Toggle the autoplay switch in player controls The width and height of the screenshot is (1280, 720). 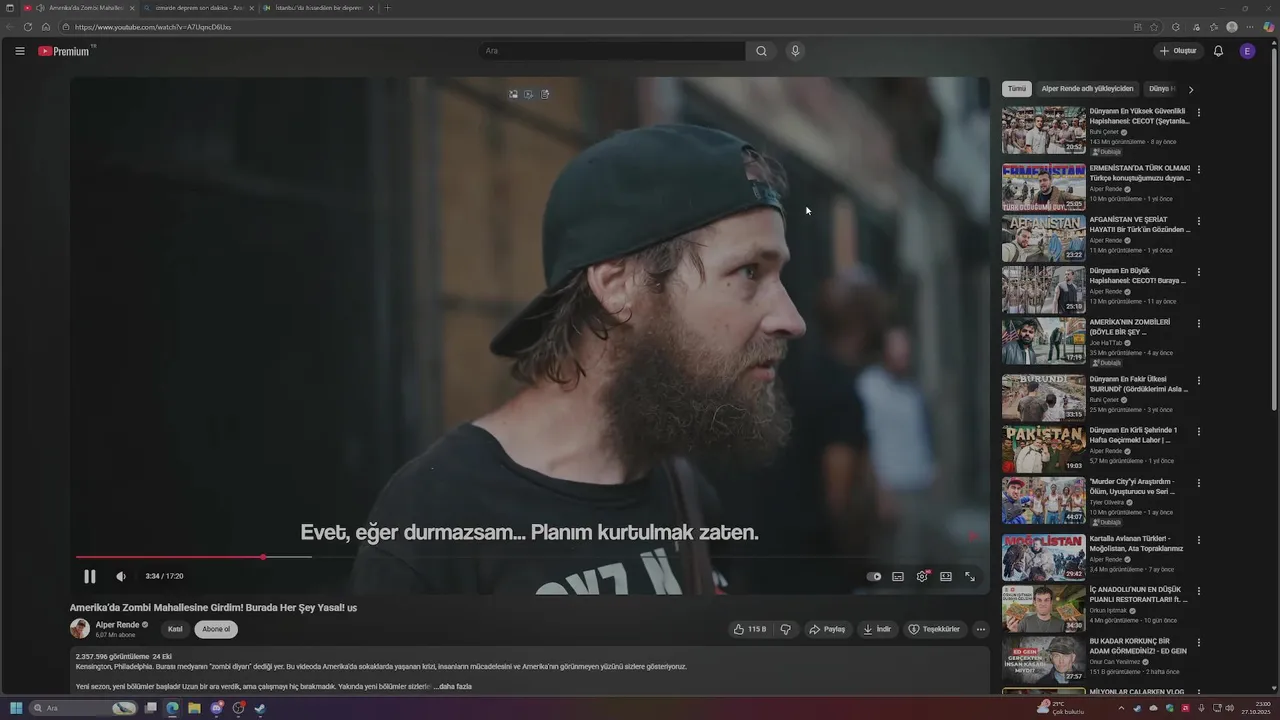pos(874,576)
